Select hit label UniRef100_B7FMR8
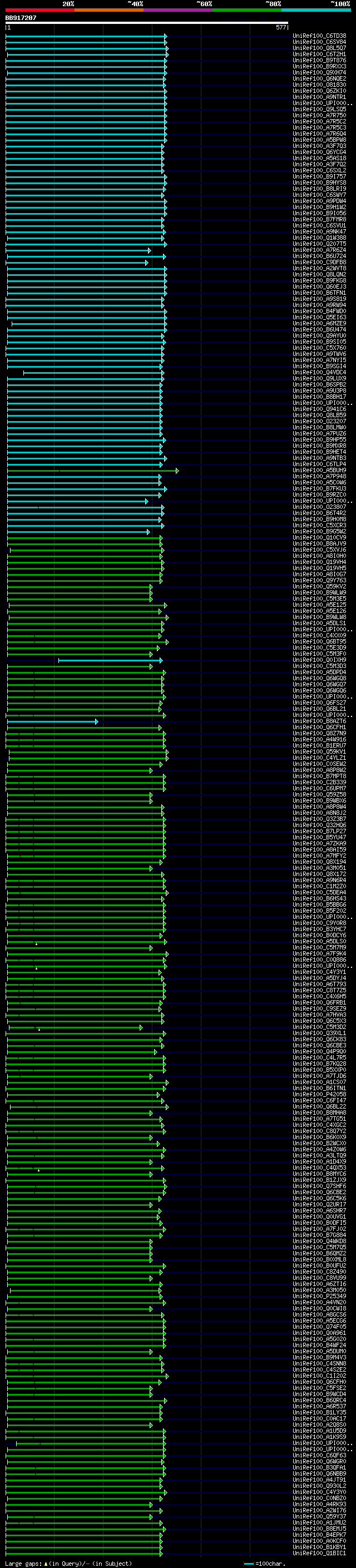This screenshot has width=356, height=1568. 319,219
